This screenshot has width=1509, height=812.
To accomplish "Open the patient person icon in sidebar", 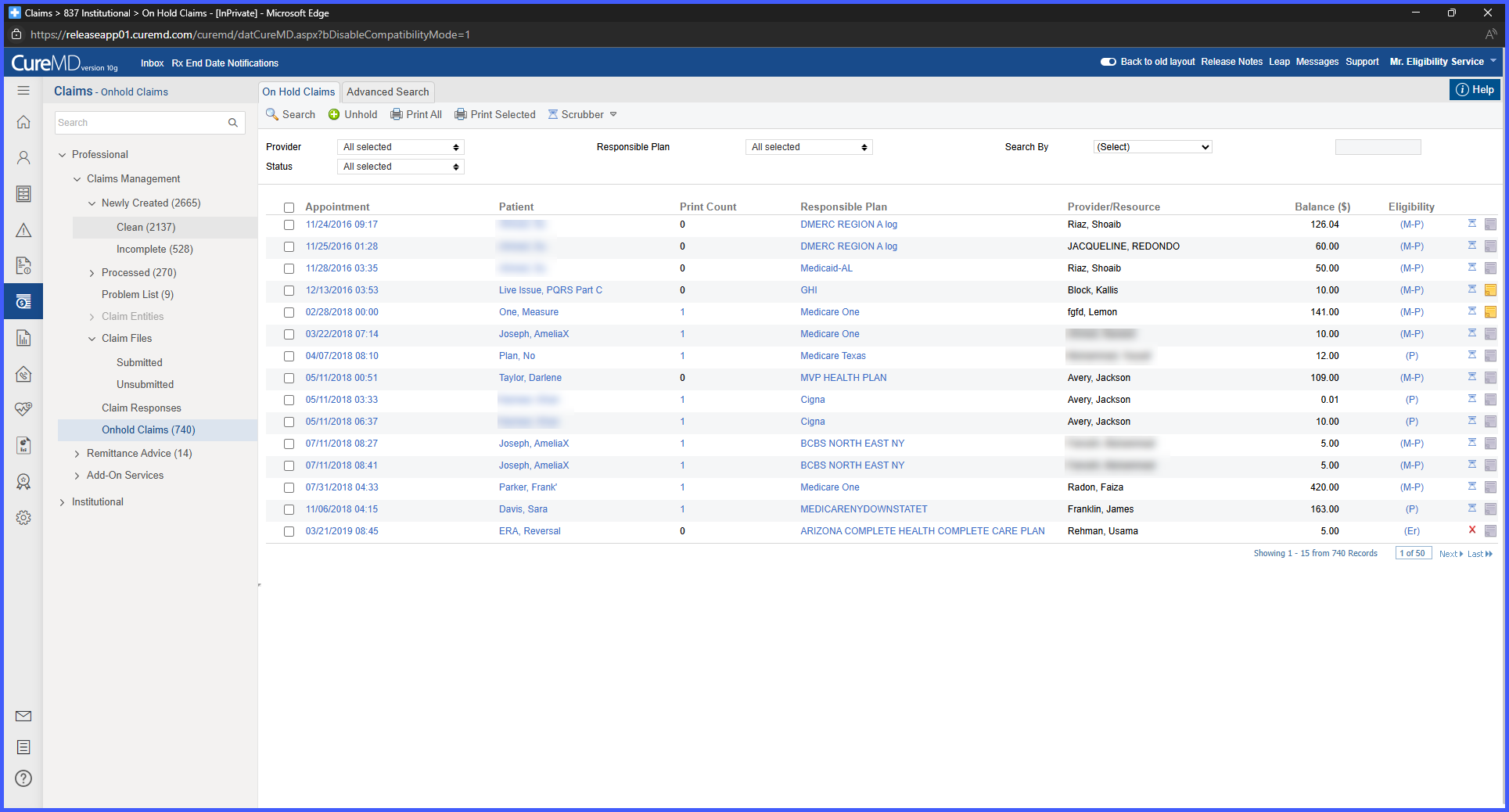I will coord(23,158).
